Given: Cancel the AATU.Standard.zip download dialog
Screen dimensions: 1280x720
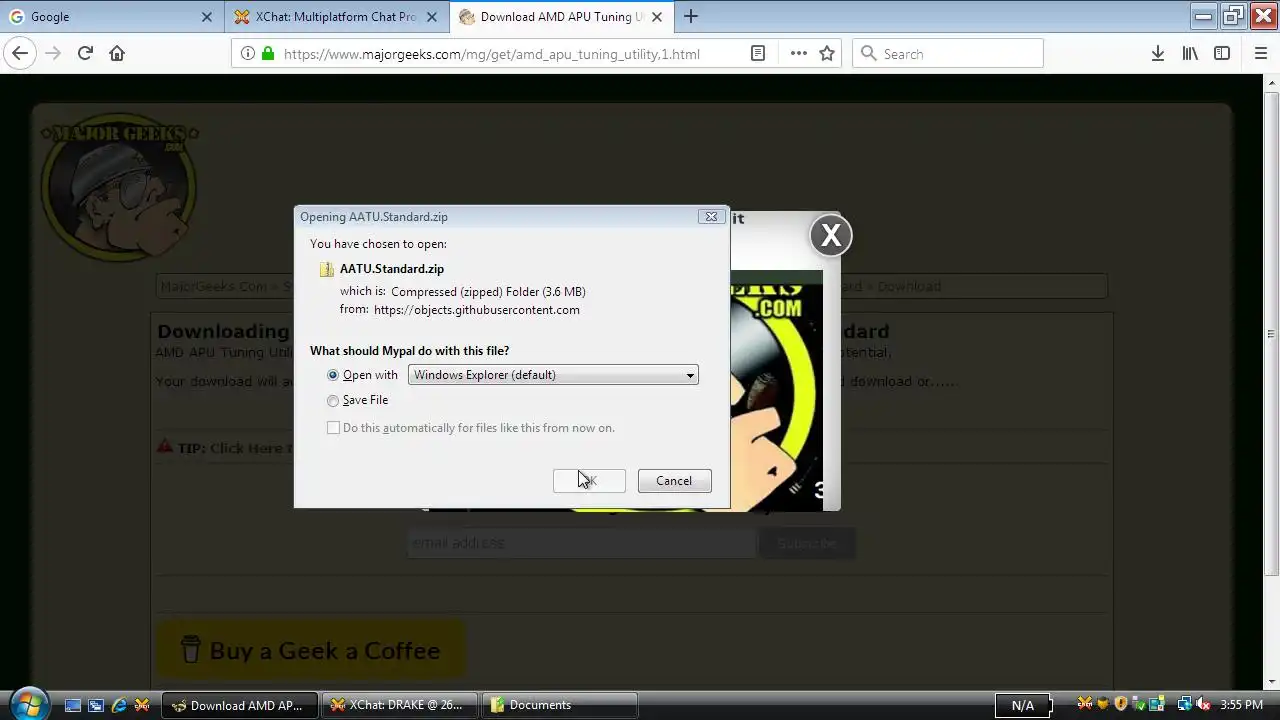Looking at the screenshot, I should coord(674,481).
